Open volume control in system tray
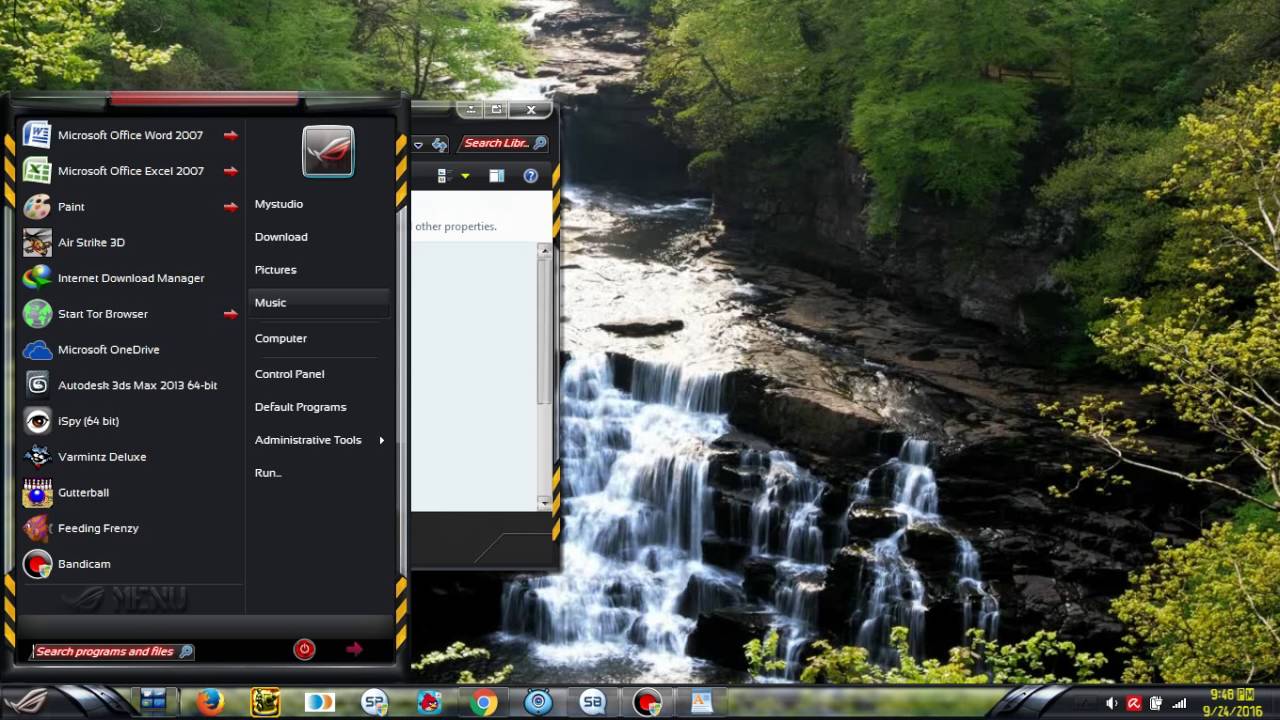Screen dimensions: 1280x720 [1112, 704]
